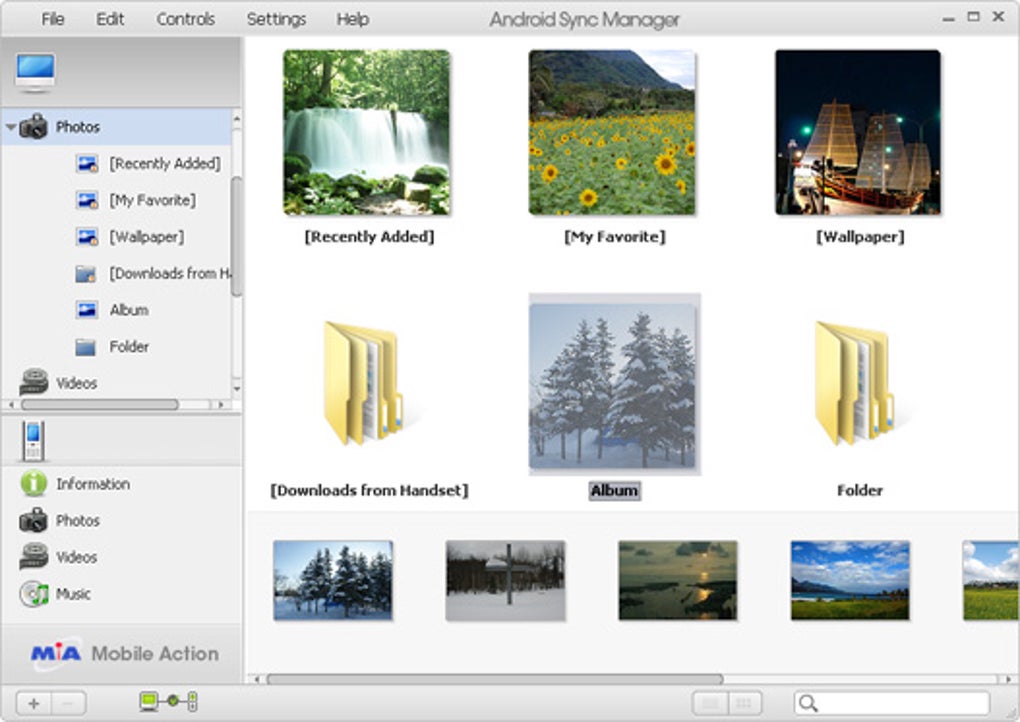Click the Music label under handset
The height and width of the screenshot is (722, 1020).
(73, 594)
